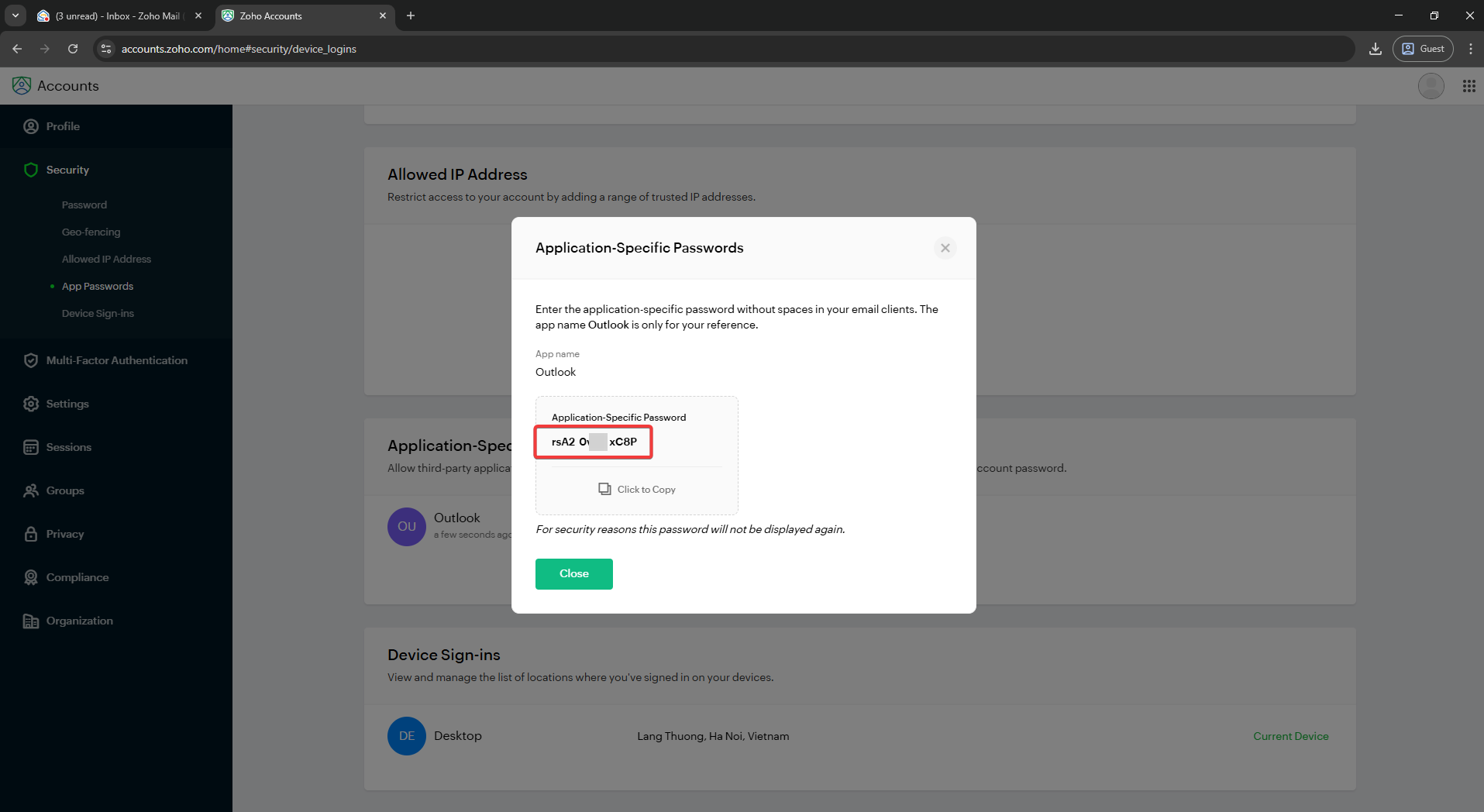The height and width of the screenshot is (812, 1484).
Task: Switch to the Zoho Mail Inbox tab
Action: tap(116, 15)
